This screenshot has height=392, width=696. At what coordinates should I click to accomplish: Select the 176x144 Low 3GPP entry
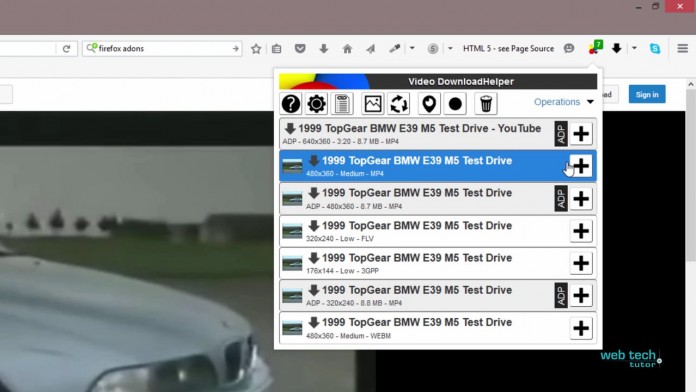438,263
